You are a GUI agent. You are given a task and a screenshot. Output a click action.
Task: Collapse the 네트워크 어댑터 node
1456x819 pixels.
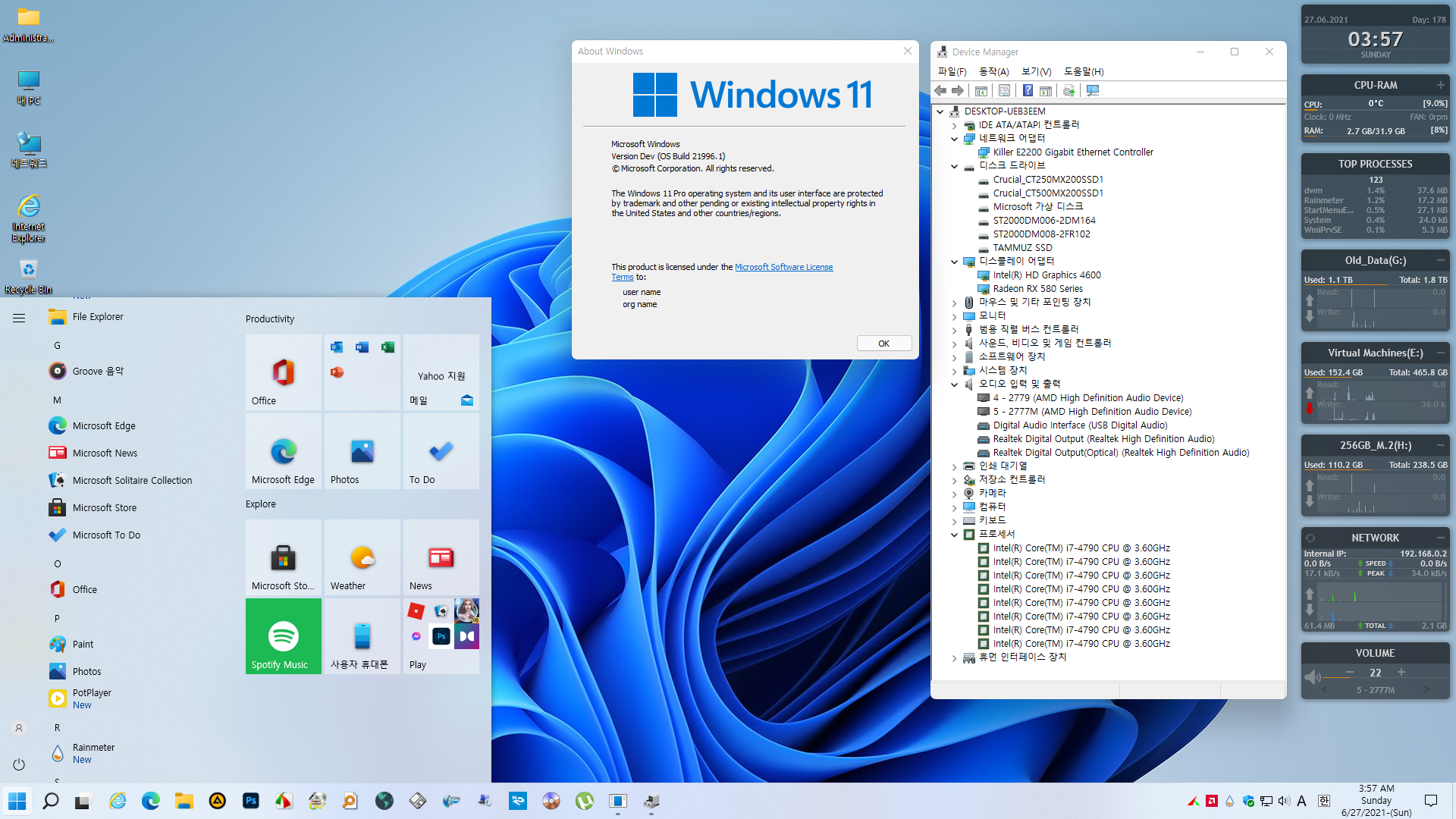coord(955,139)
